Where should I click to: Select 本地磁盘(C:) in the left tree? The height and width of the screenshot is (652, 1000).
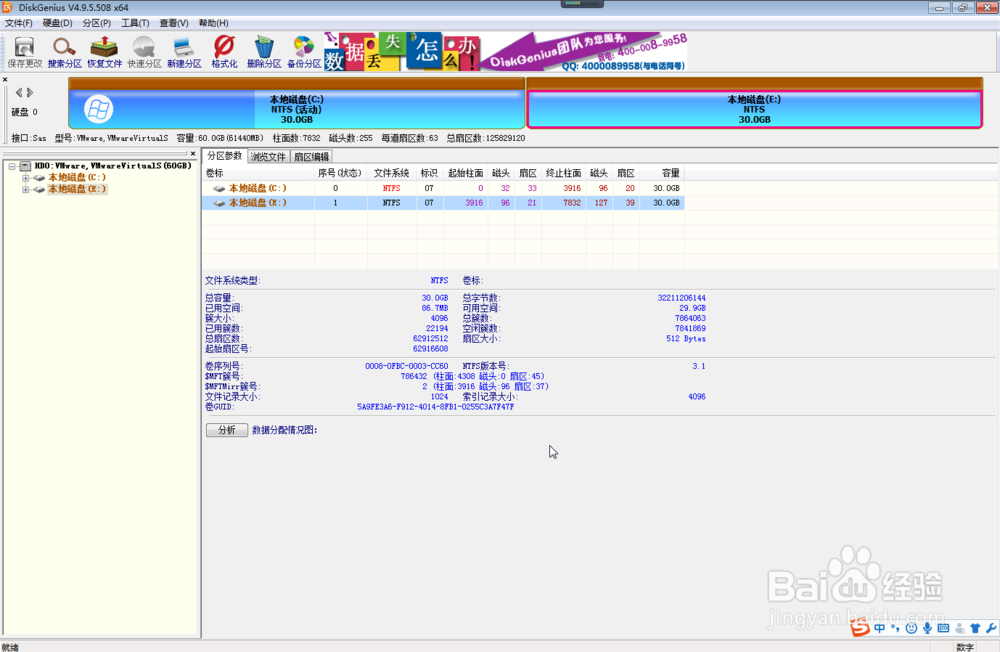77,177
